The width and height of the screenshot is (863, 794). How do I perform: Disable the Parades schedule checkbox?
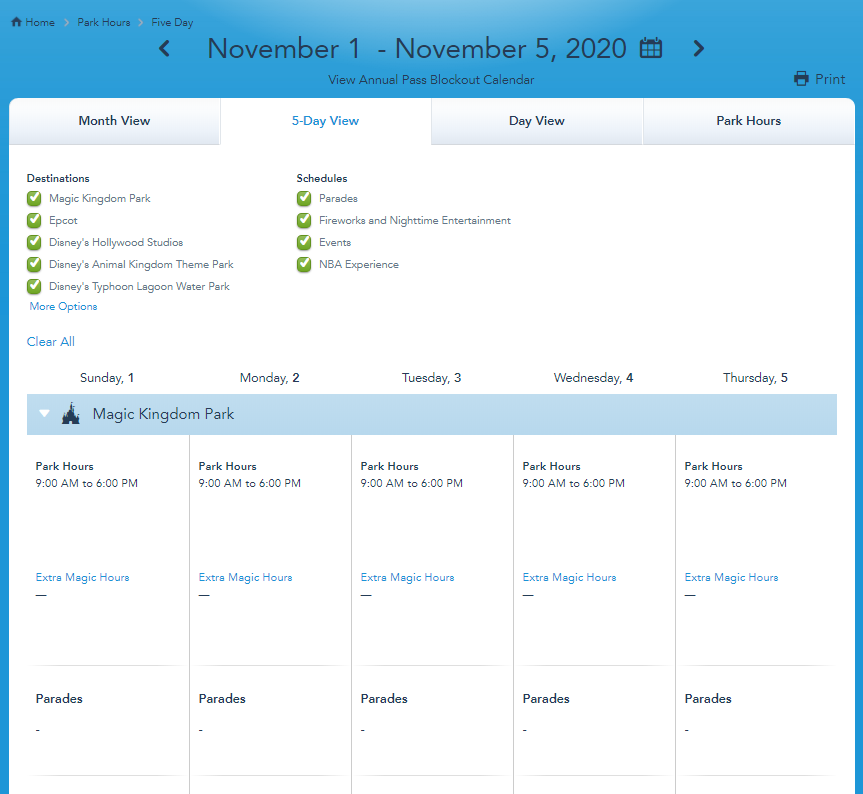(x=304, y=199)
